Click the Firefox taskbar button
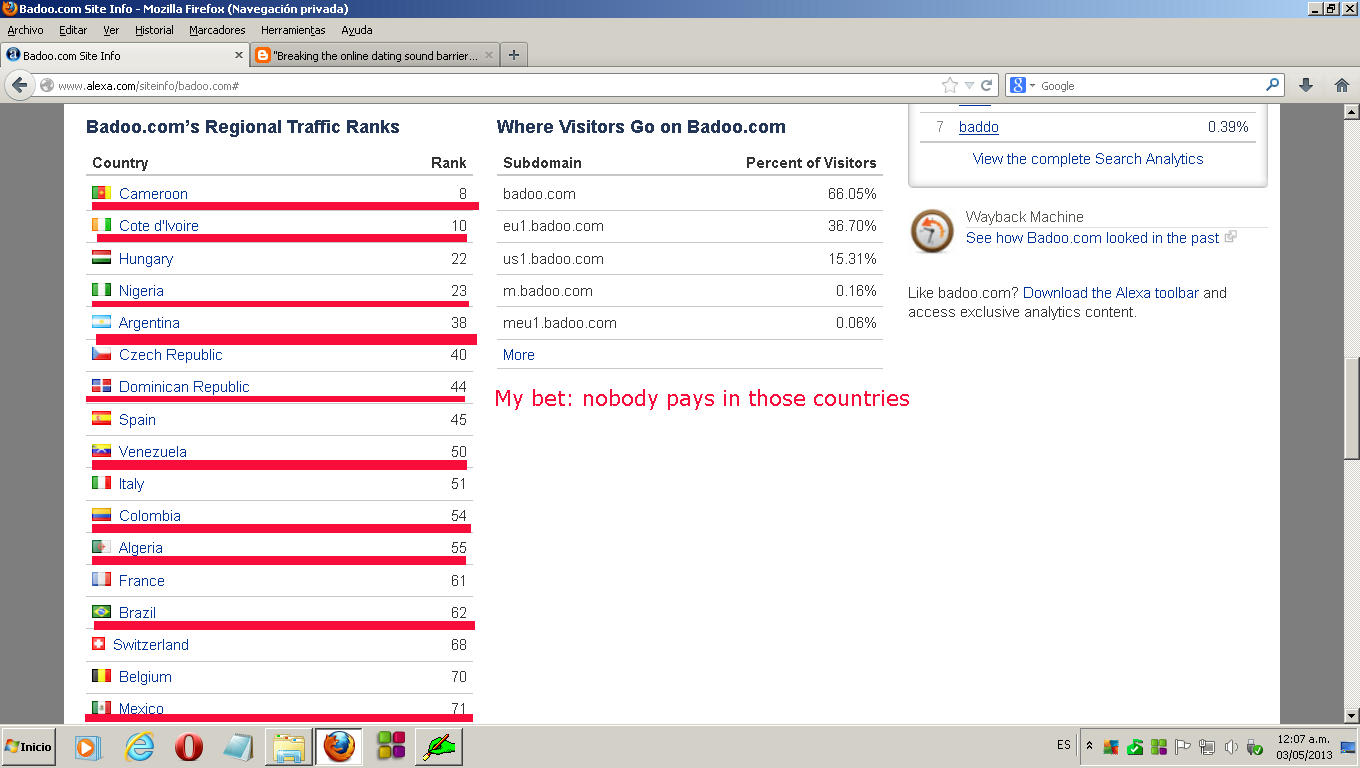This screenshot has width=1360, height=768. coord(339,747)
